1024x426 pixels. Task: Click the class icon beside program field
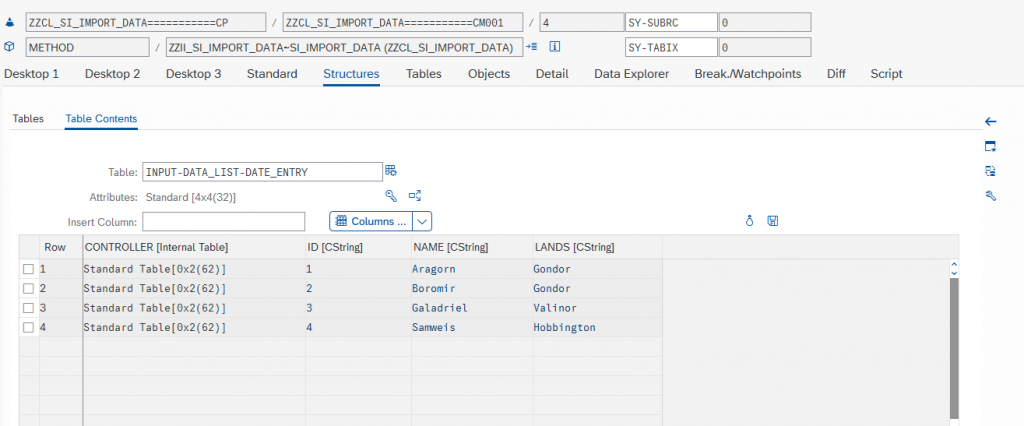click(x=9, y=22)
